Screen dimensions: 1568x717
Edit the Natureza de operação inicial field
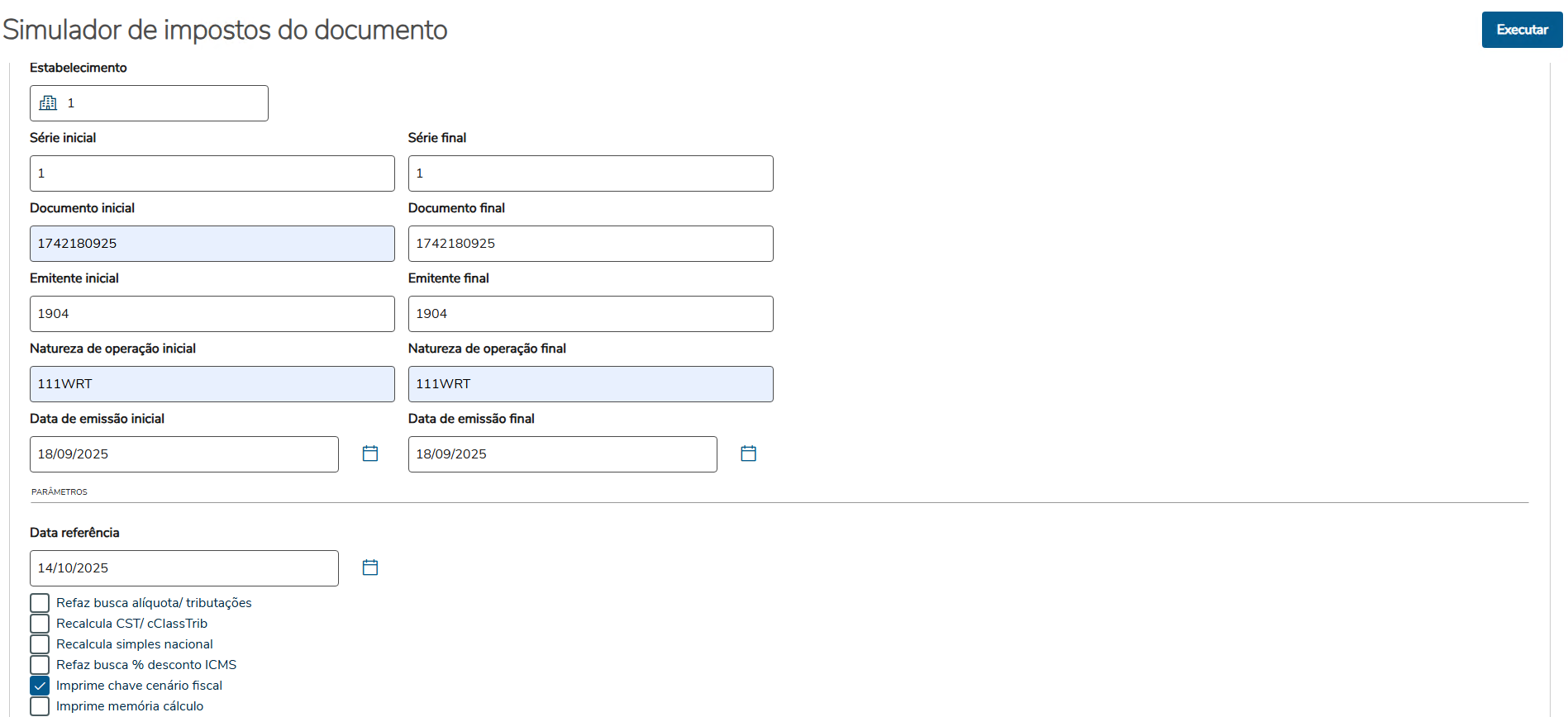tap(212, 384)
